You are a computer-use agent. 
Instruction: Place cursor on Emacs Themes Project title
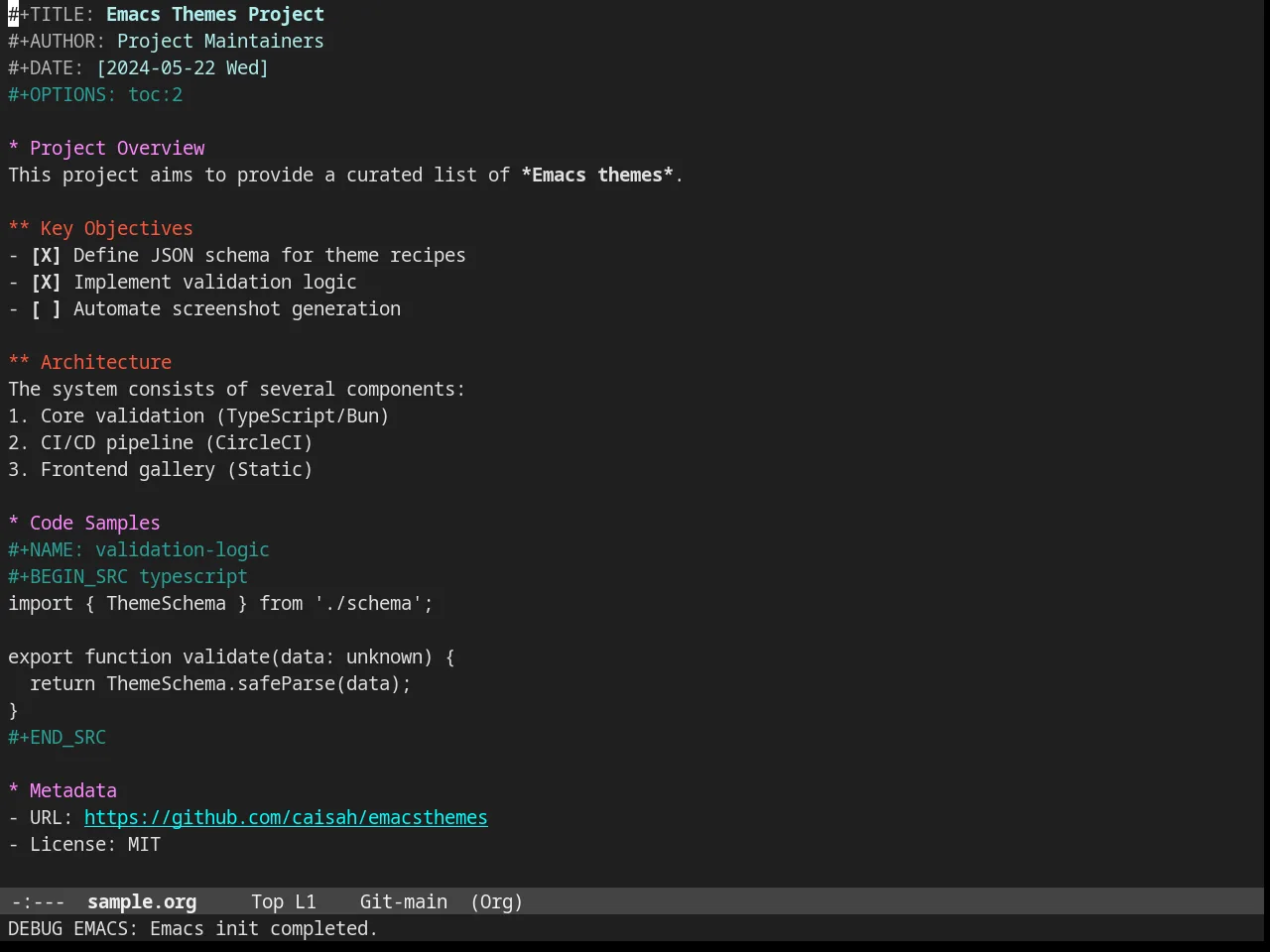coord(215,14)
